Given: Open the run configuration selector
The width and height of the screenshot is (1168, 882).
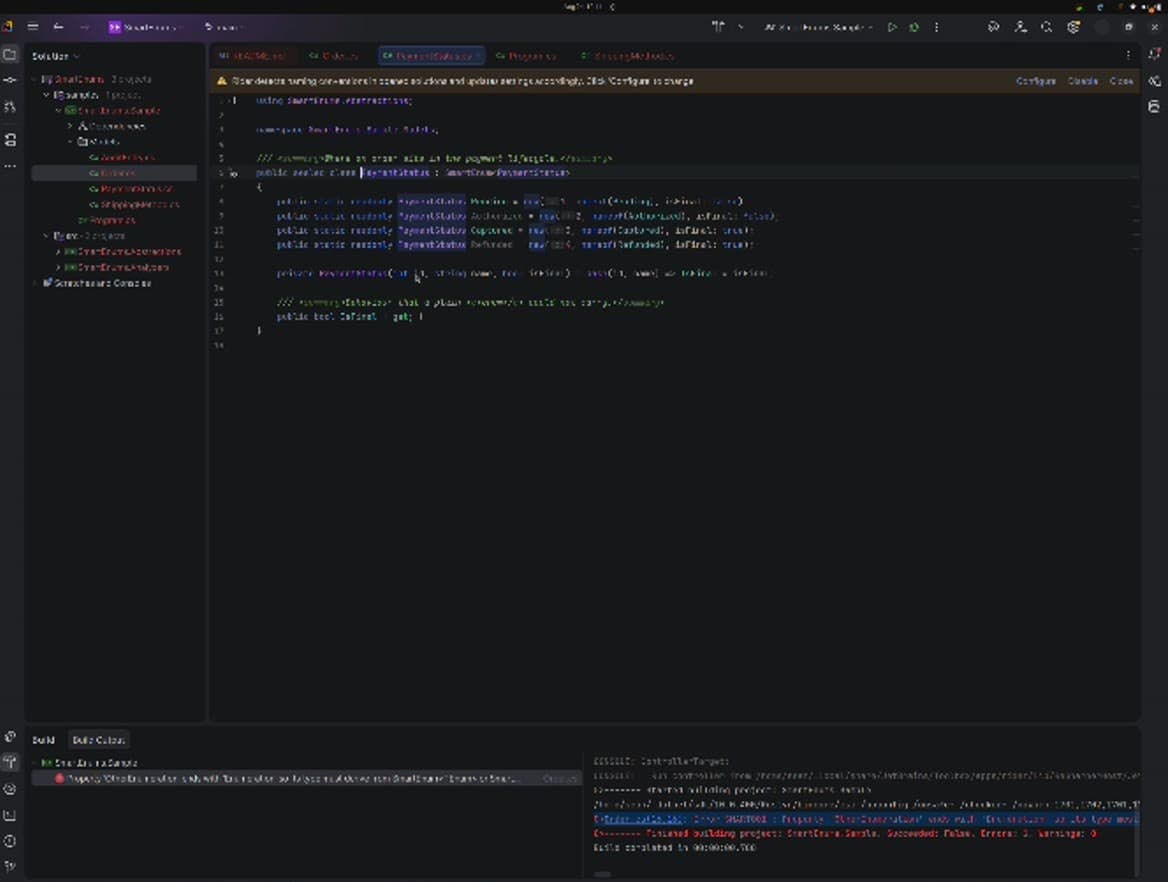Looking at the screenshot, I should [x=818, y=27].
